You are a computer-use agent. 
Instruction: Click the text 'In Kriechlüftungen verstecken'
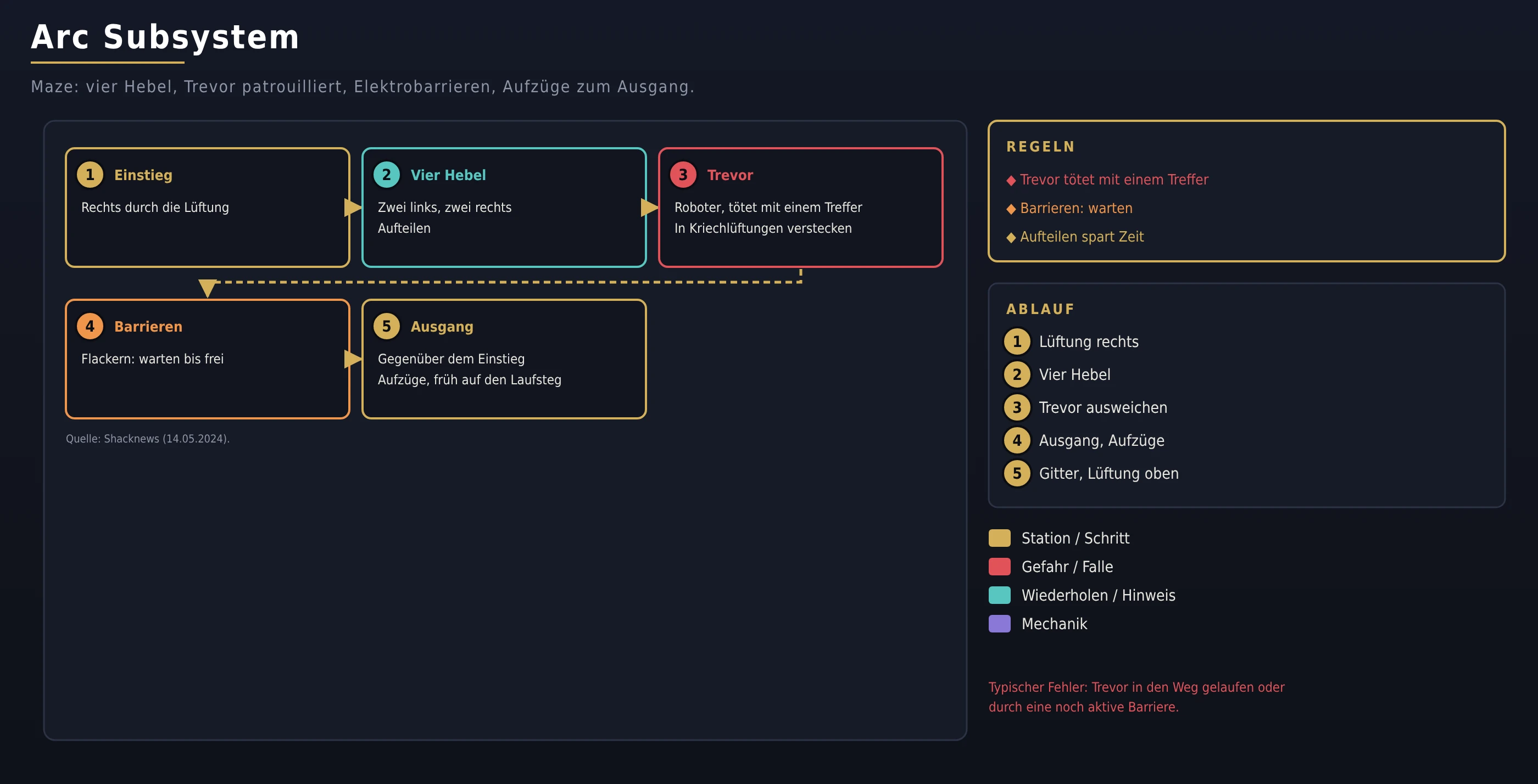click(x=763, y=228)
